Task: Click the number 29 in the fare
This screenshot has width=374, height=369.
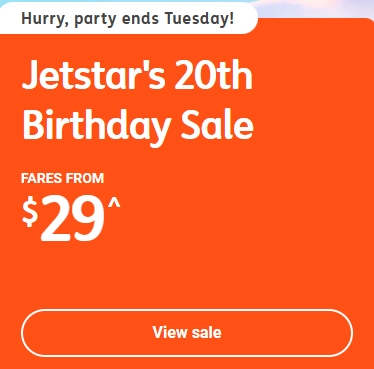Action: tap(72, 219)
